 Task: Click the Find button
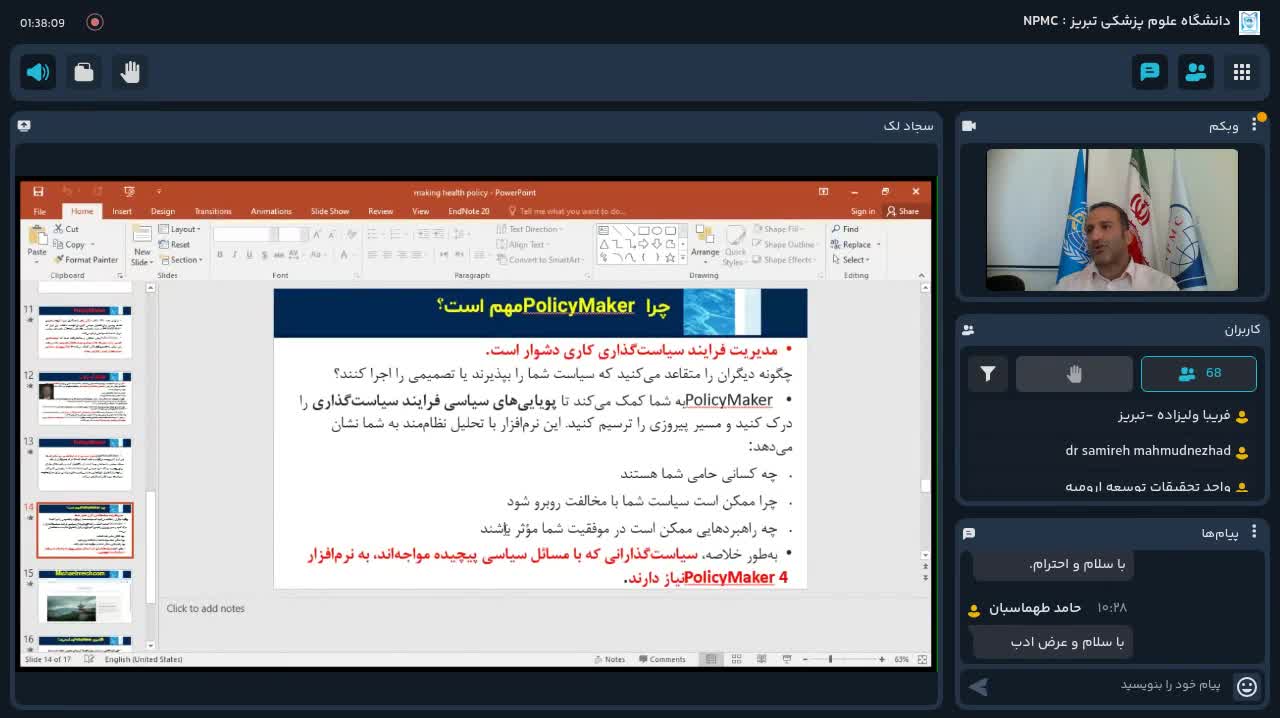click(x=844, y=229)
